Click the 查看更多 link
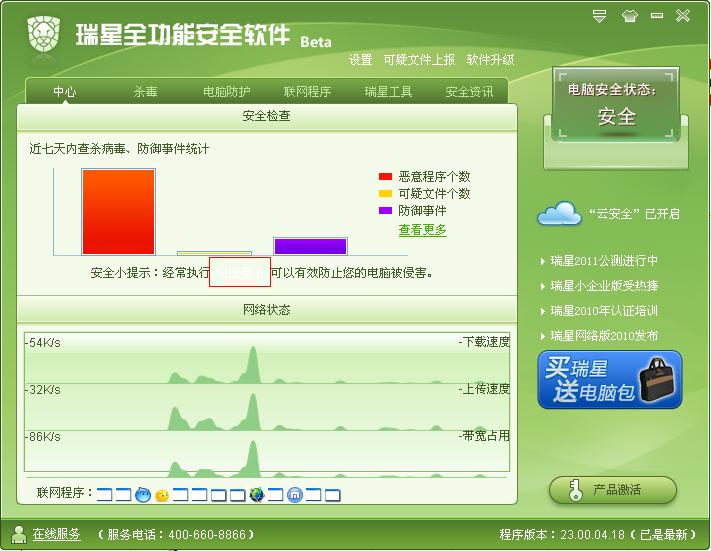The image size is (711, 551). click(x=422, y=230)
